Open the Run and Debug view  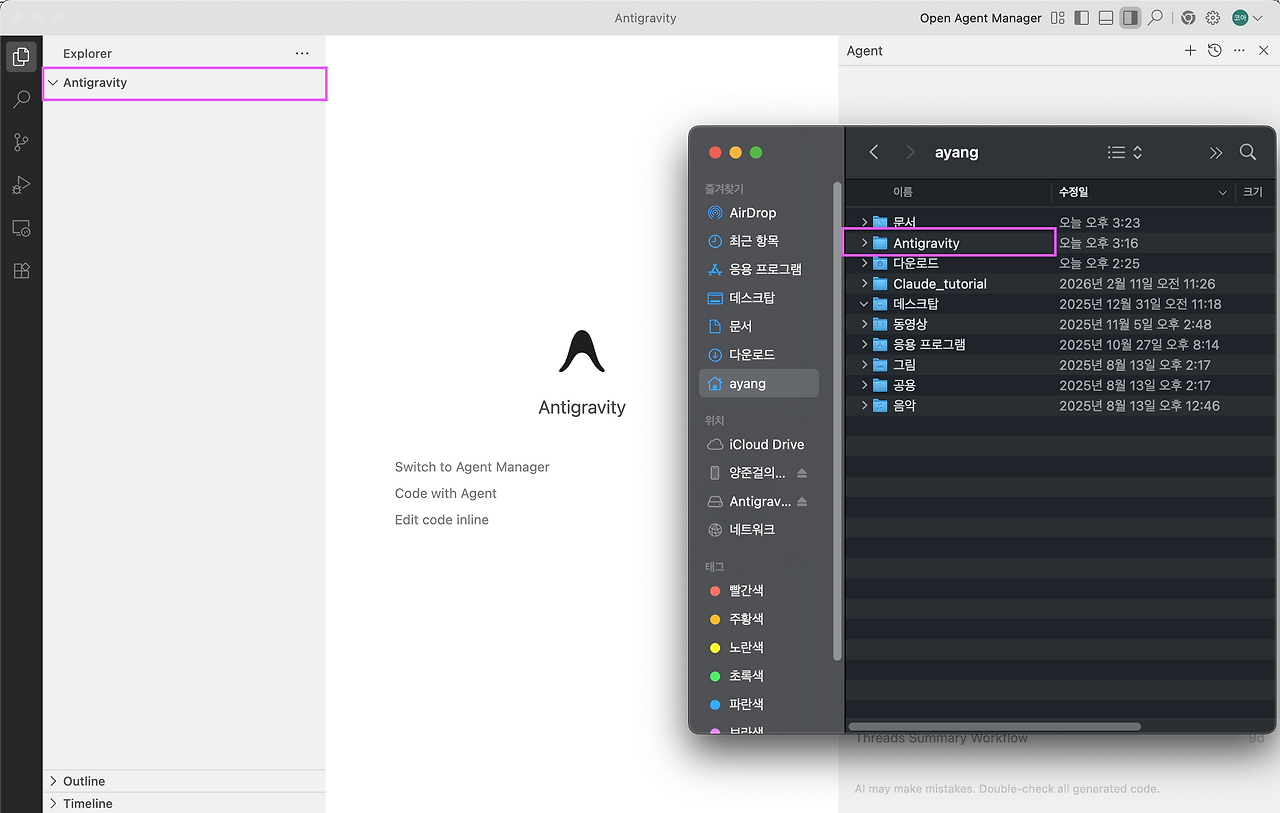click(21, 186)
